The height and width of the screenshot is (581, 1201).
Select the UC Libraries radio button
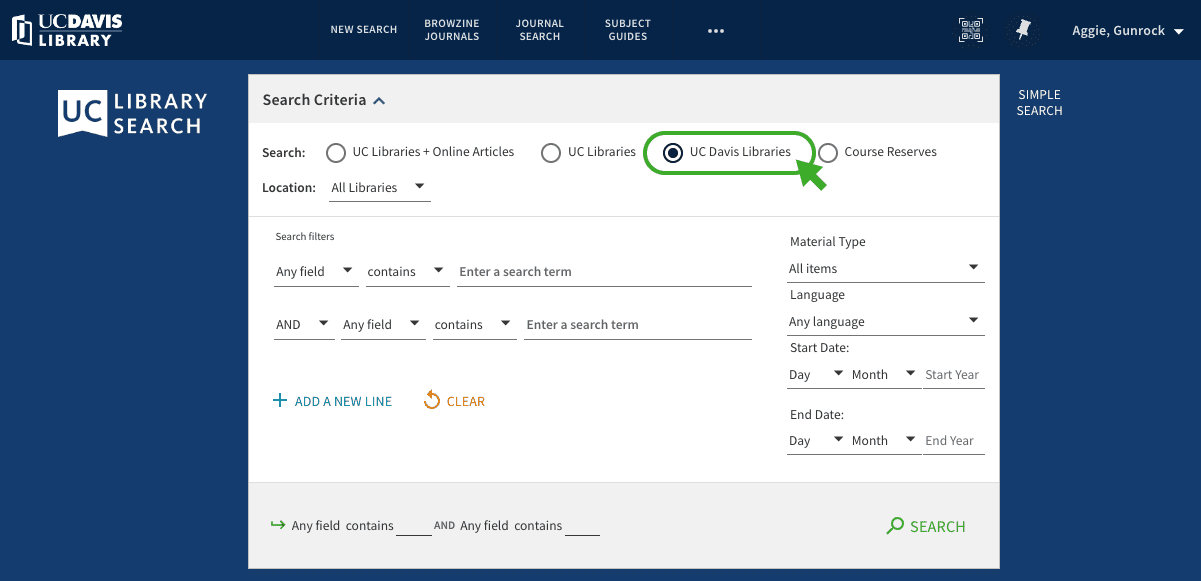[x=551, y=153]
